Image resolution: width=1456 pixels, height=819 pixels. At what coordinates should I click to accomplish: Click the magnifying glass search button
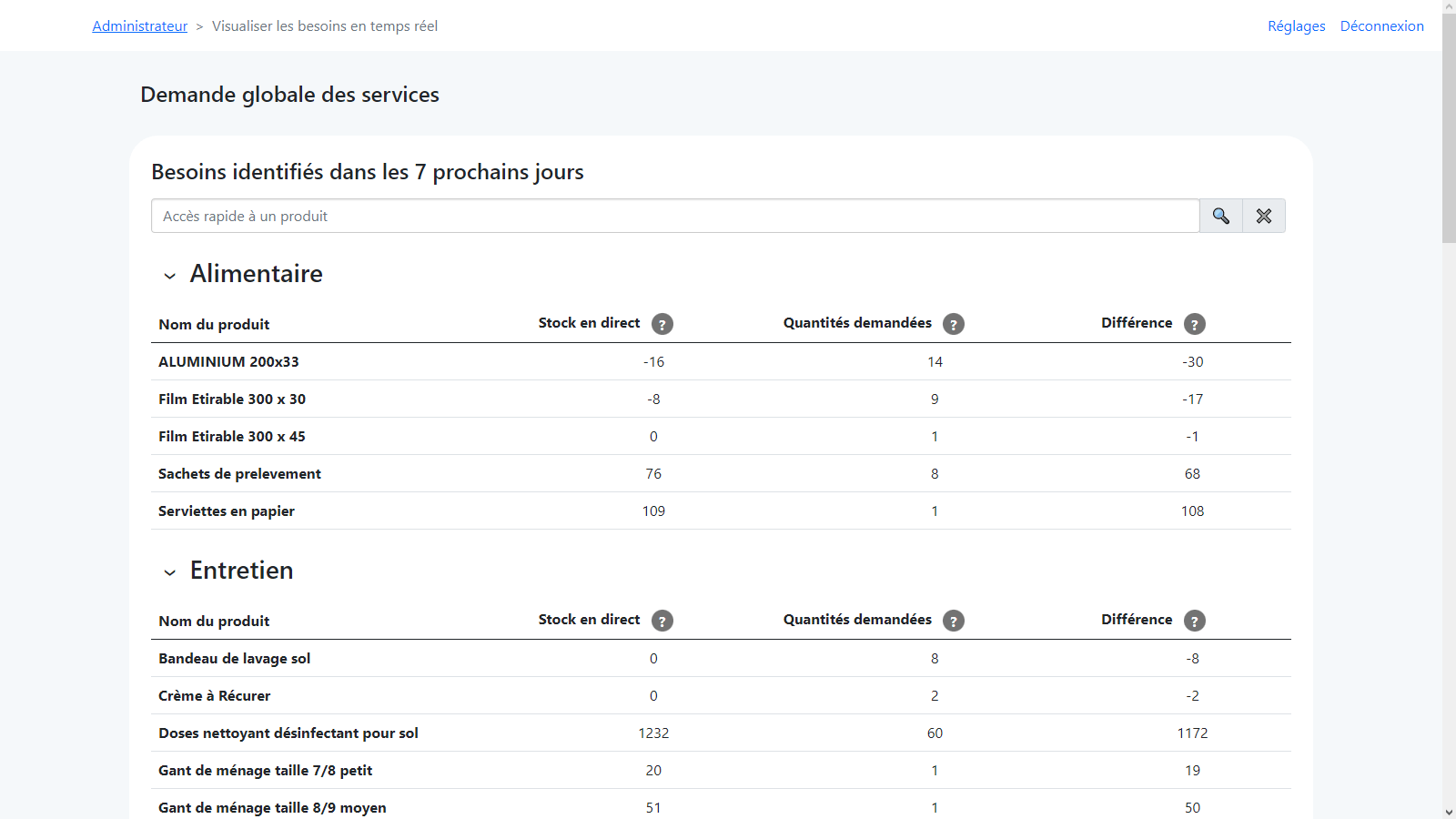[x=1221, y=216]
